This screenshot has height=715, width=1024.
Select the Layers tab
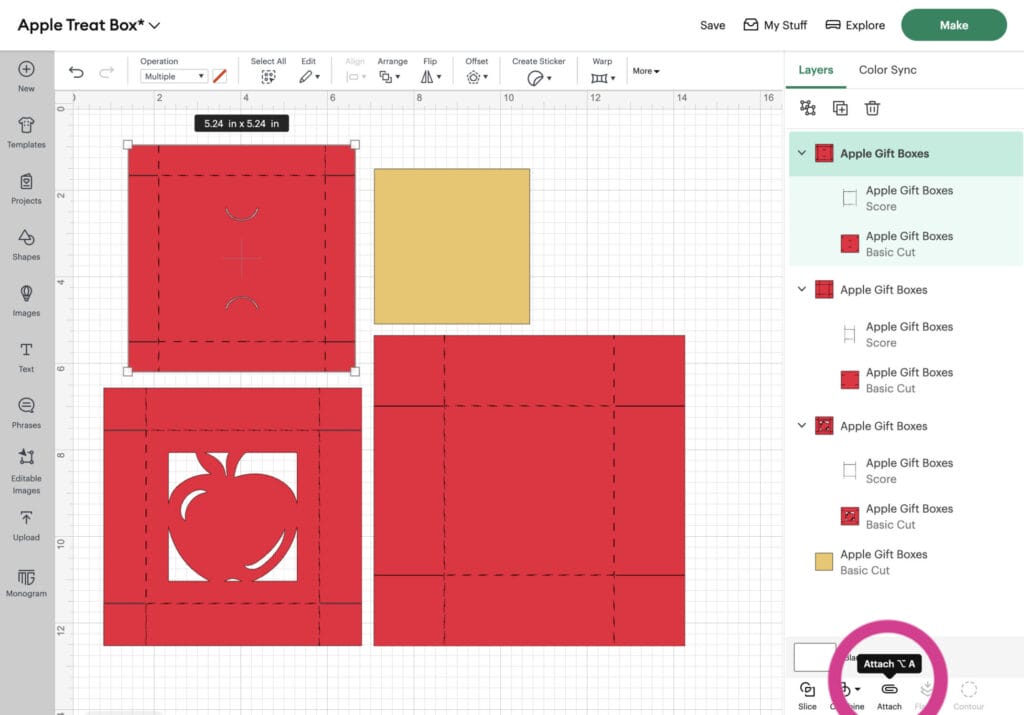815,70
